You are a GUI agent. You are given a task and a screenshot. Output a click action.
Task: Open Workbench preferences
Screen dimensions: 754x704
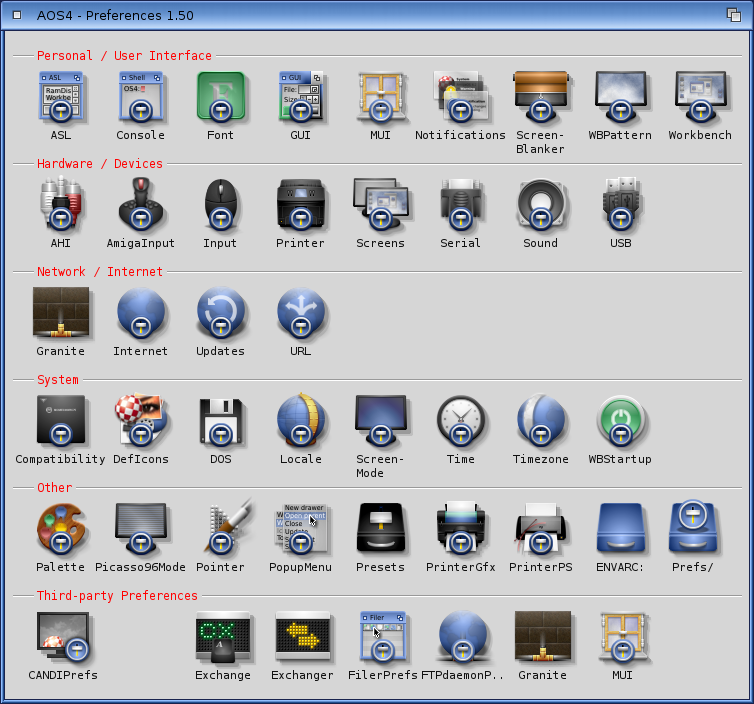pyautogui.click(x=700, y=97)
